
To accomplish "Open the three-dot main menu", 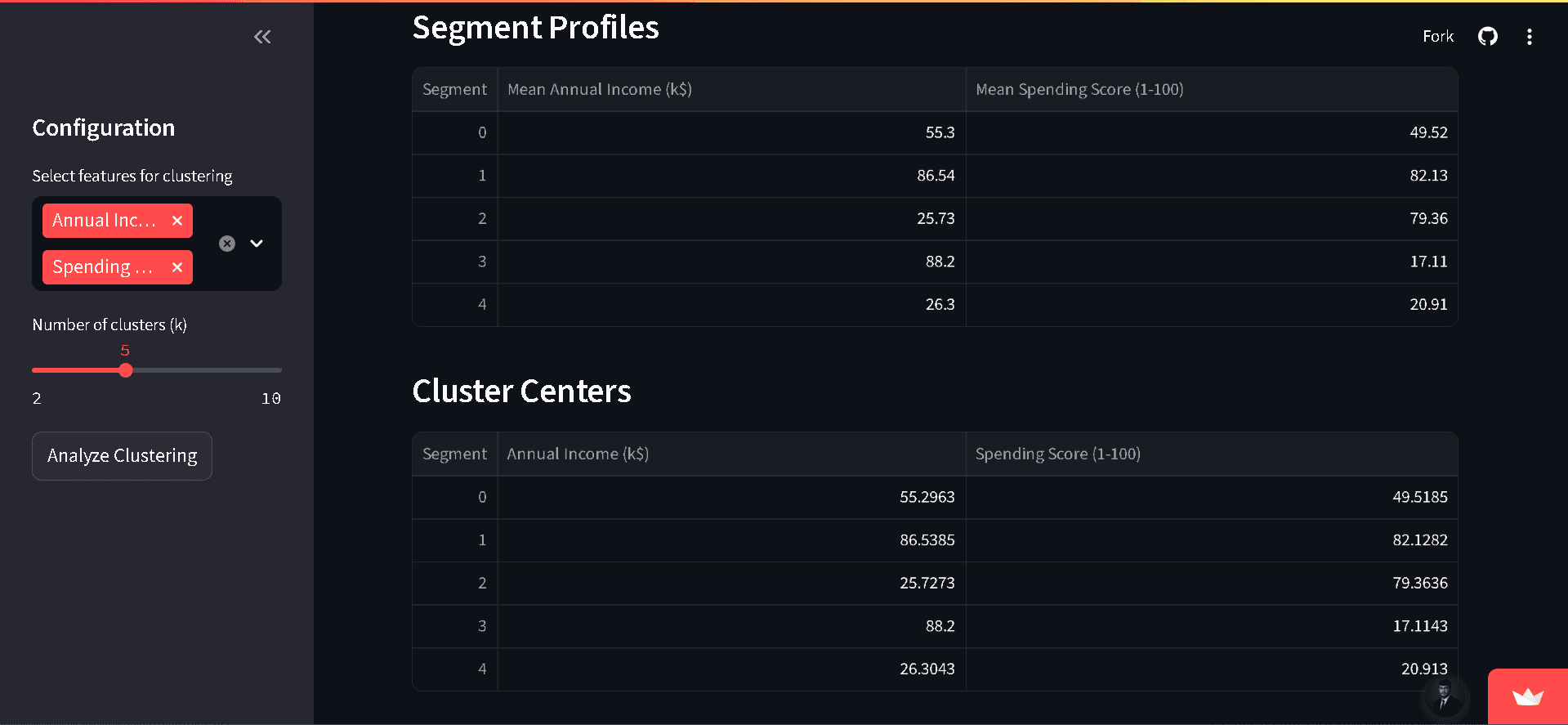I will (1530, 37).
